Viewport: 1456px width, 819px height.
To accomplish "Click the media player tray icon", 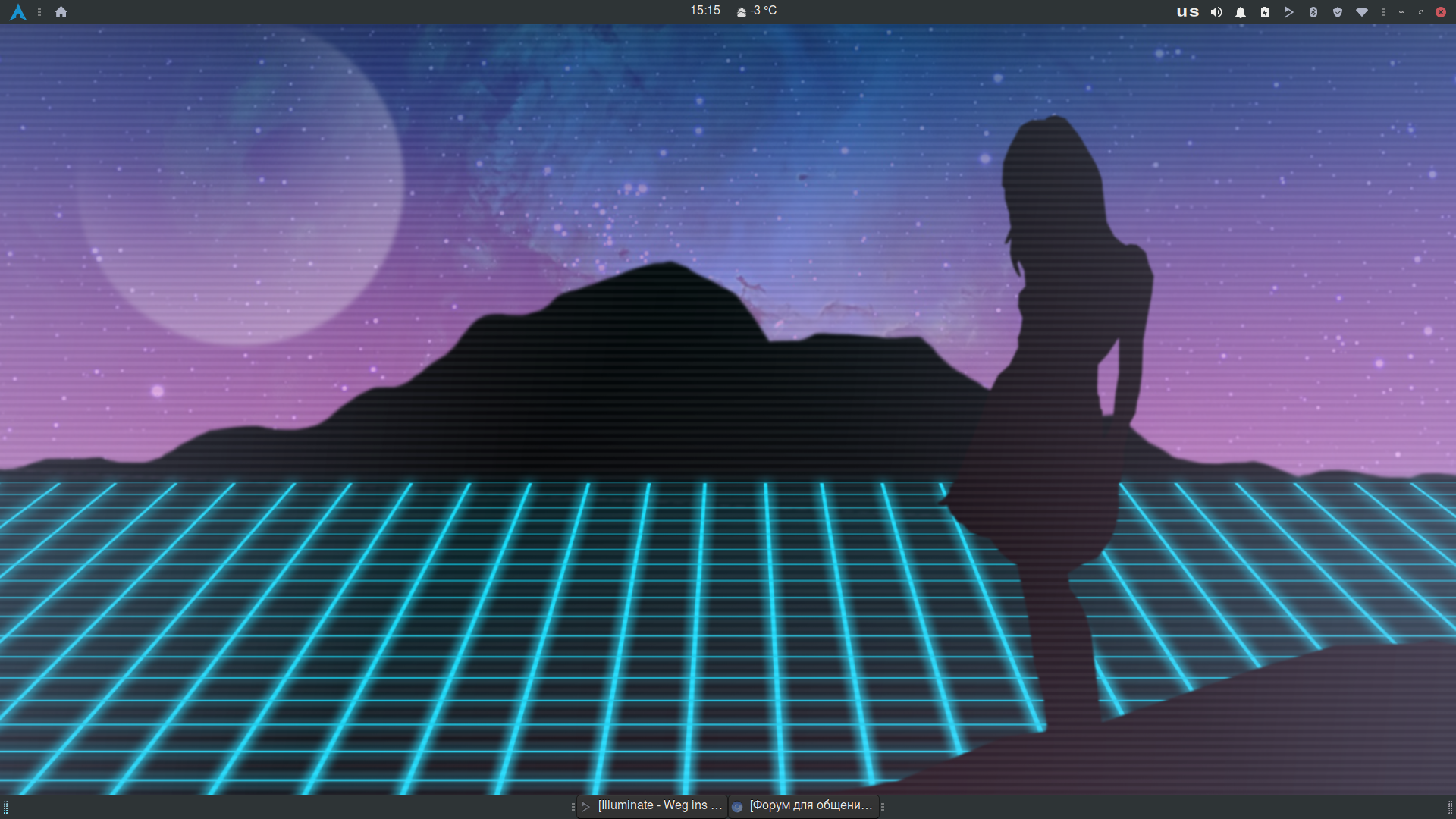I will click(x=1289, y=12).
